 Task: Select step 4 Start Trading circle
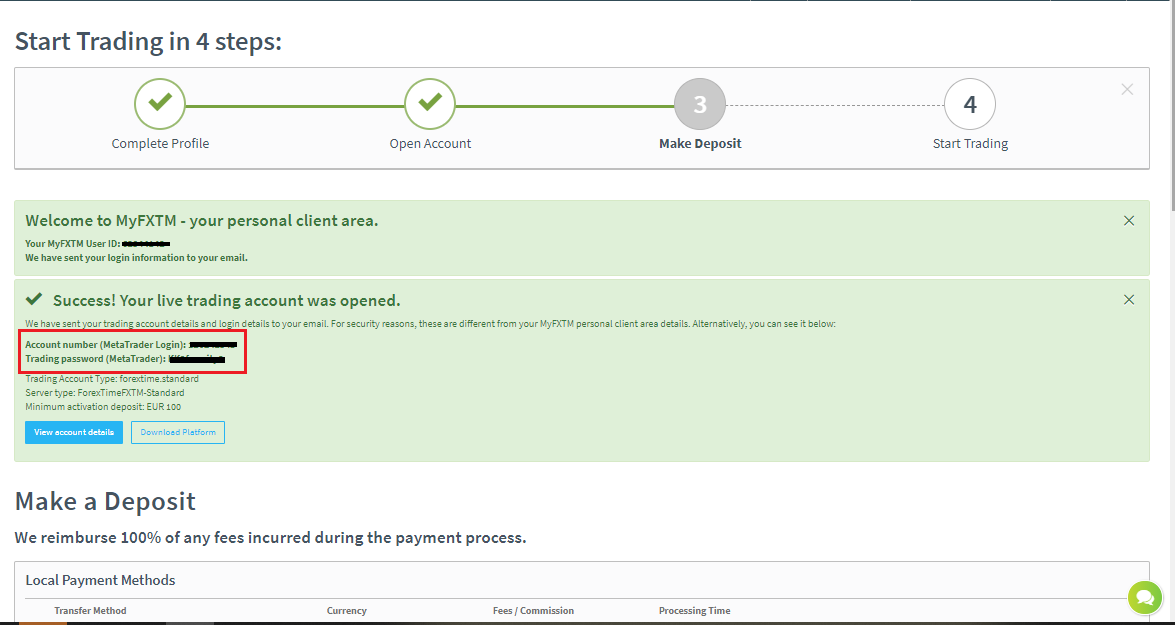click(x=970, y=104)
